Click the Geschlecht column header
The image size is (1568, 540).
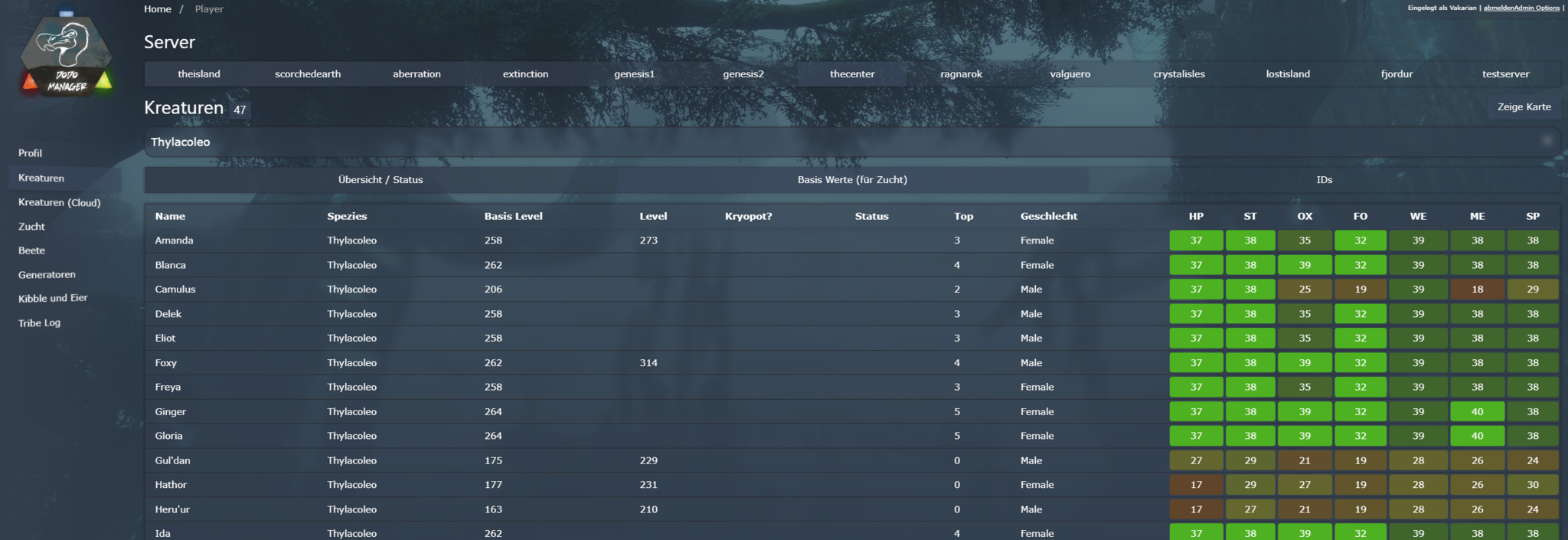pyautogui.click(x=1048, y=217)
